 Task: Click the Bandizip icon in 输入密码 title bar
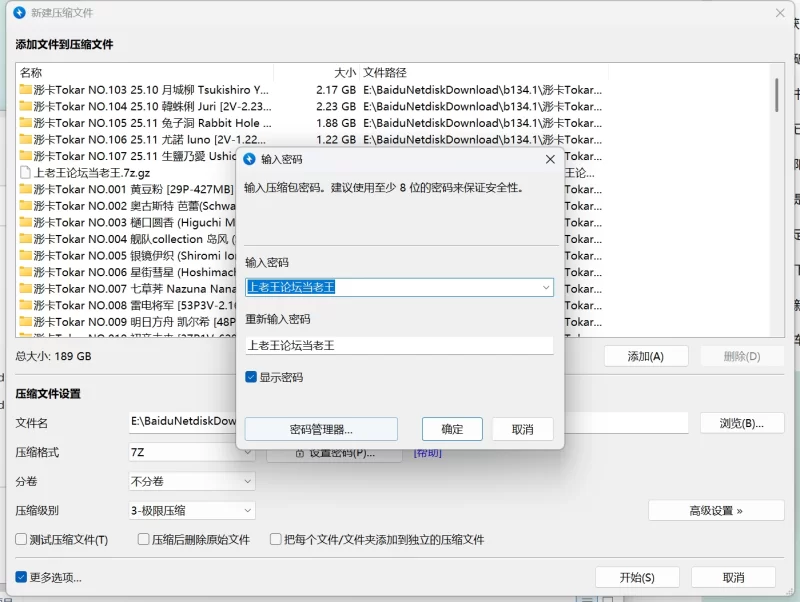249,158
